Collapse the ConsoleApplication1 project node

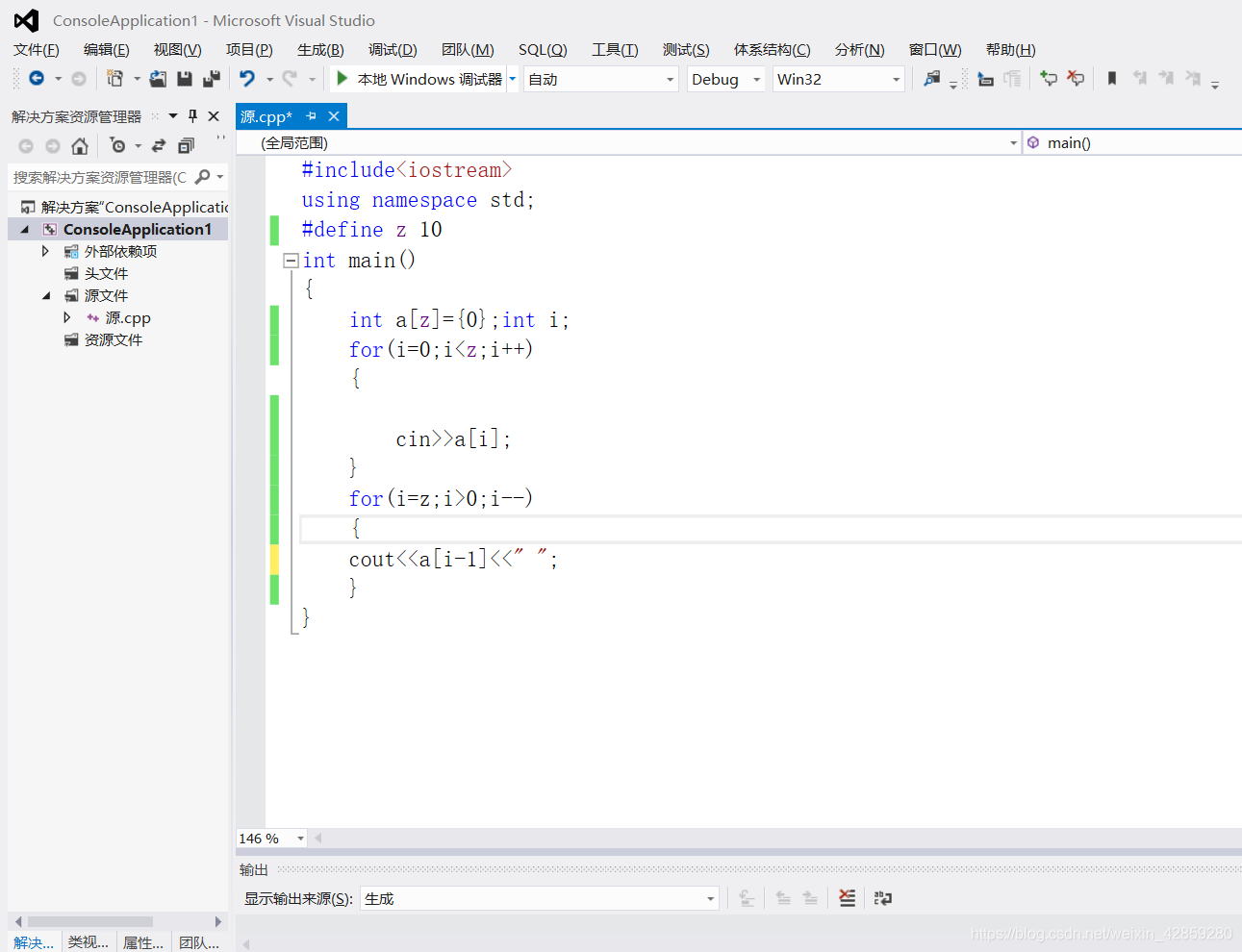[25, 230]
